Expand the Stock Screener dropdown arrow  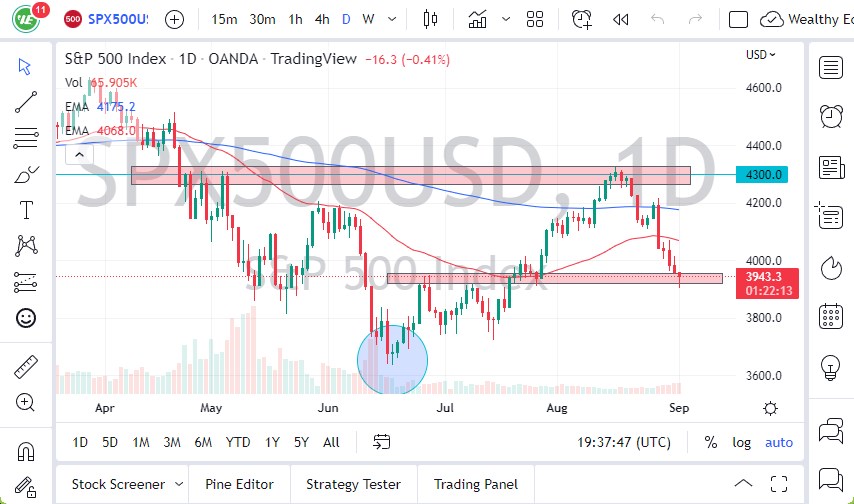(x=177, y=484)
